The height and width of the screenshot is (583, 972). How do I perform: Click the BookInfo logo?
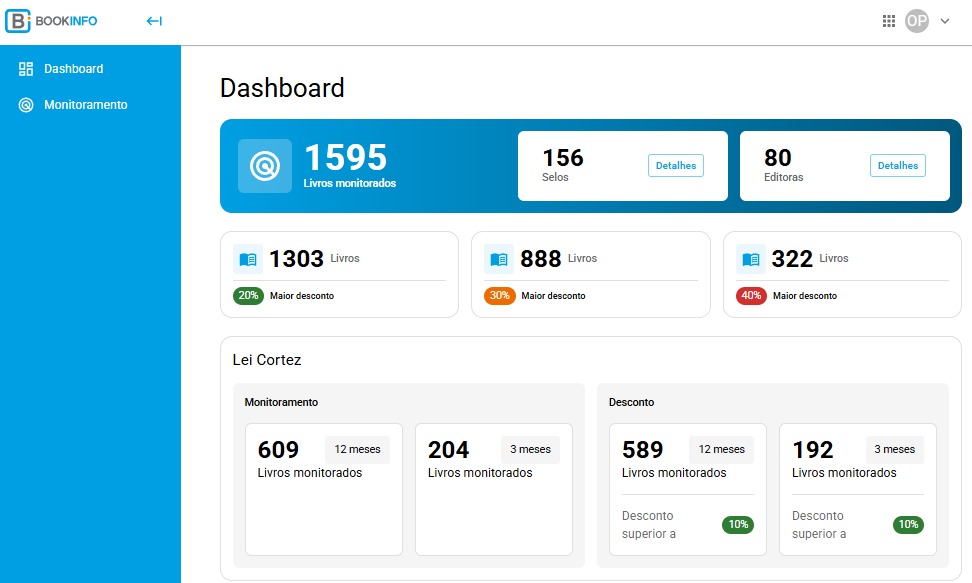(52, 21)
